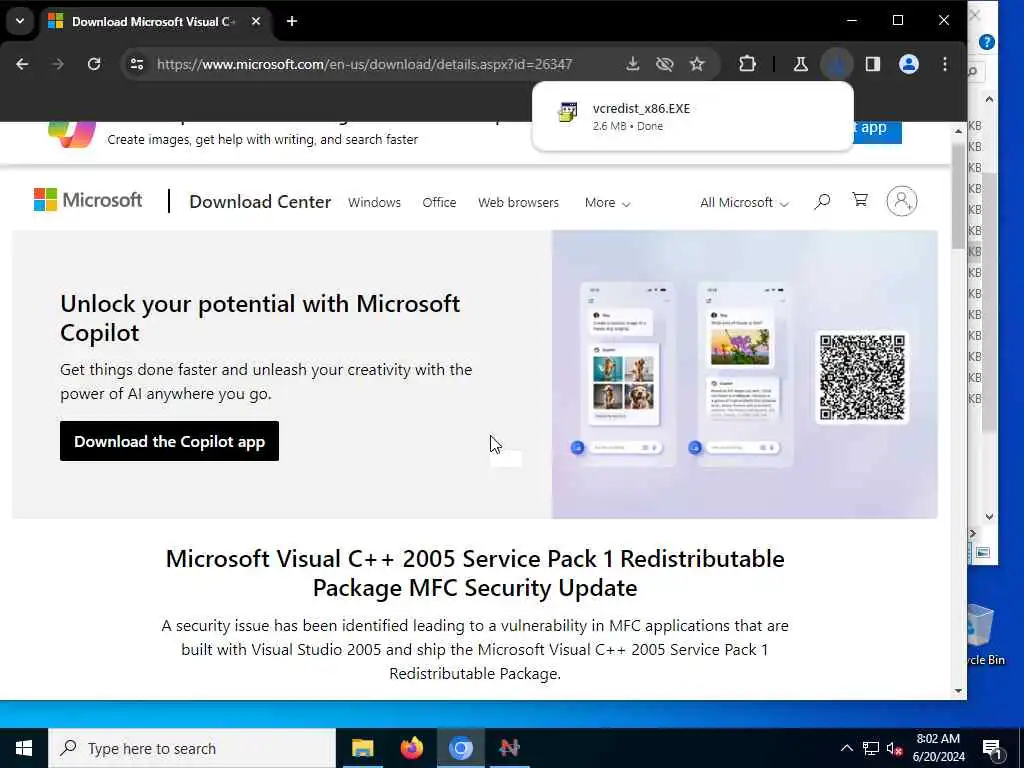The image size is (1024, 768).
Task: Expand the All Microsoft dropdown
Action: [744, 202]
